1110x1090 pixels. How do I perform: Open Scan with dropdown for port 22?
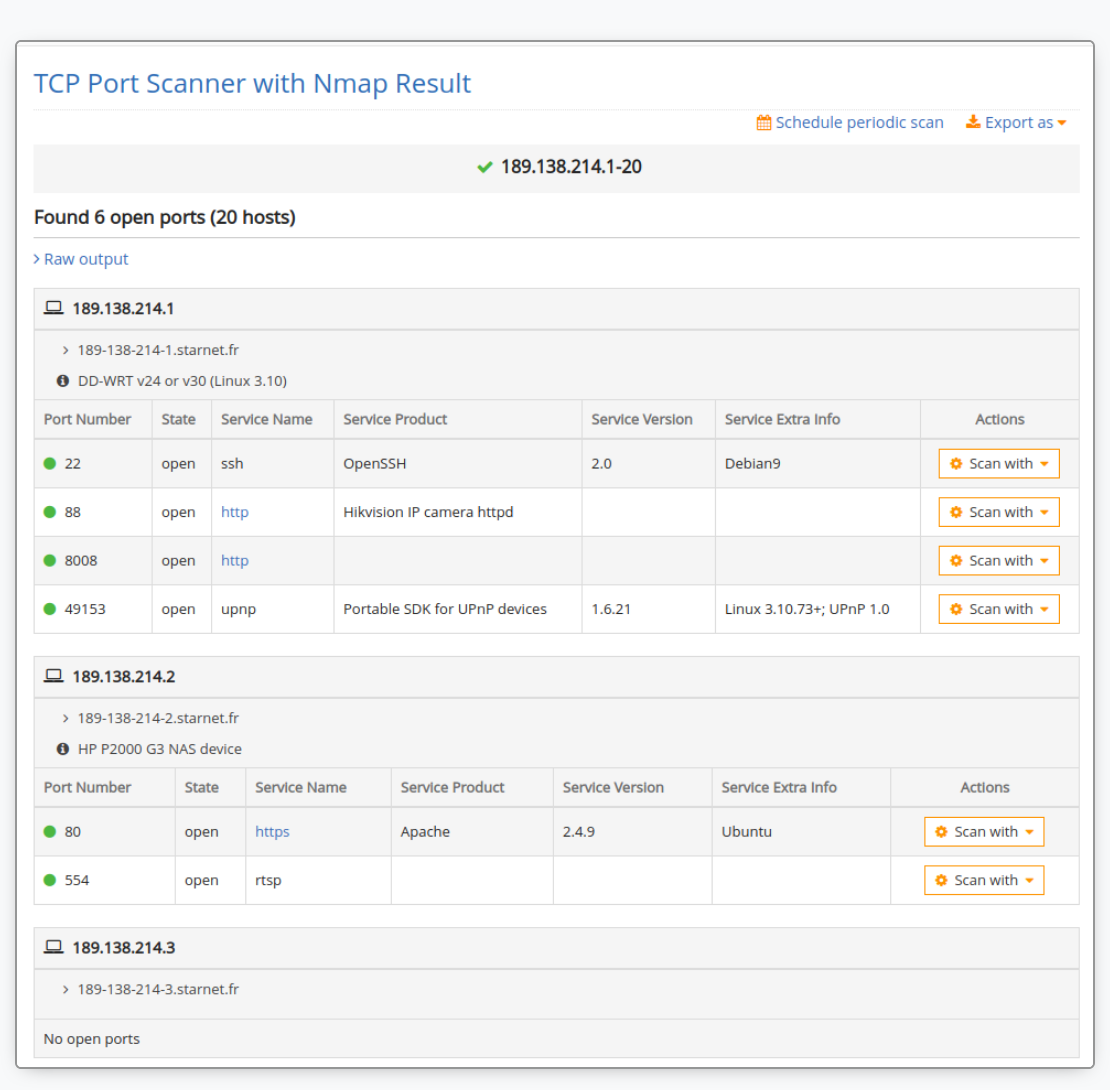pos(998,464)
